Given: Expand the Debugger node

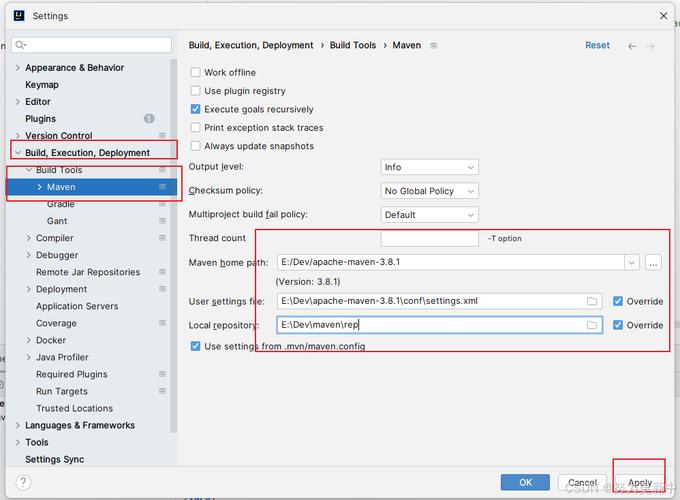Looking at the screenshot, I should (x=29, y=255).
